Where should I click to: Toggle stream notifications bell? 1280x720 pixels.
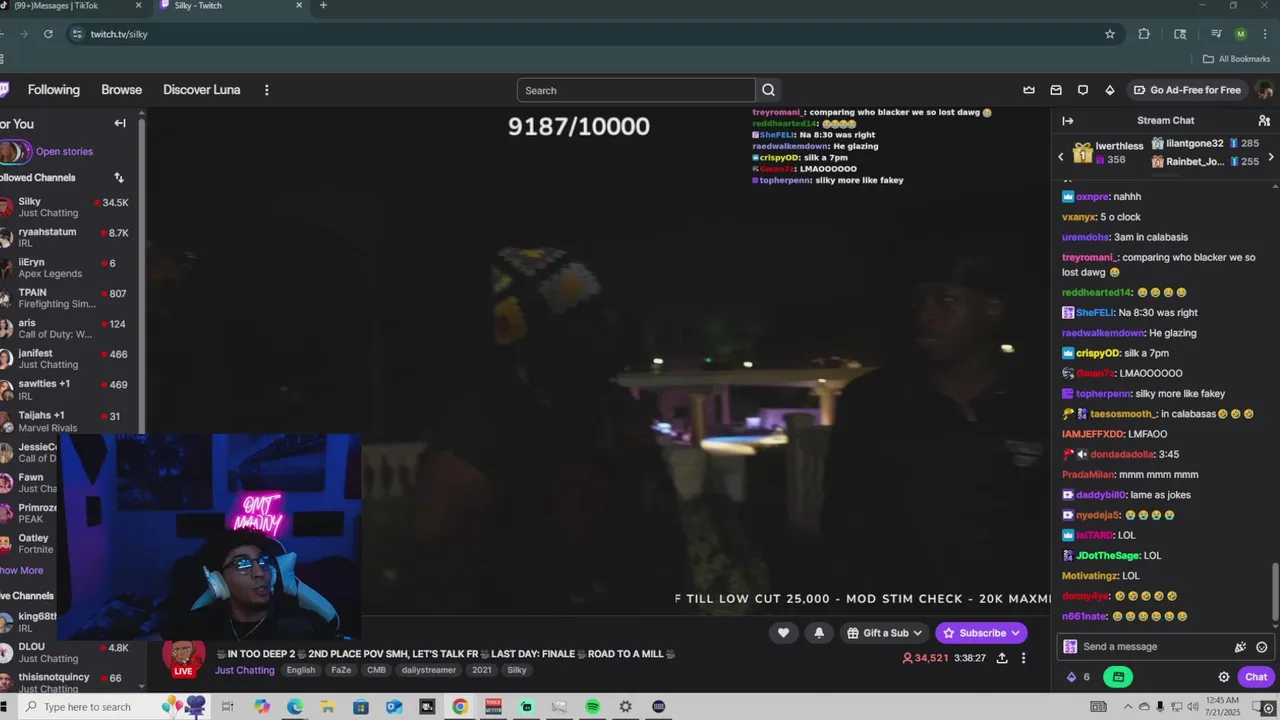click(819, 632)
